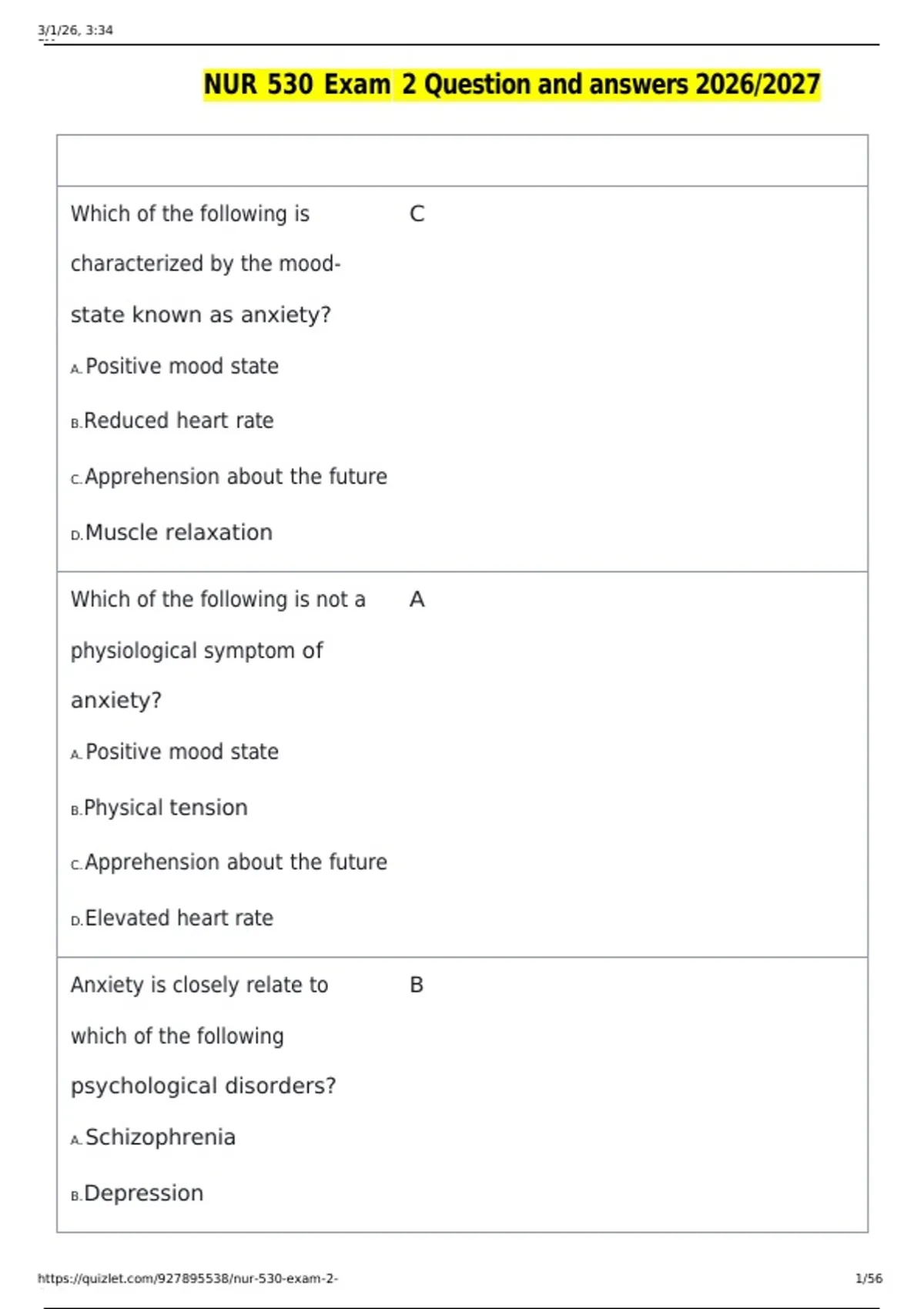Select option D Elevated heart rate
924x1309 pixels.
172,918
